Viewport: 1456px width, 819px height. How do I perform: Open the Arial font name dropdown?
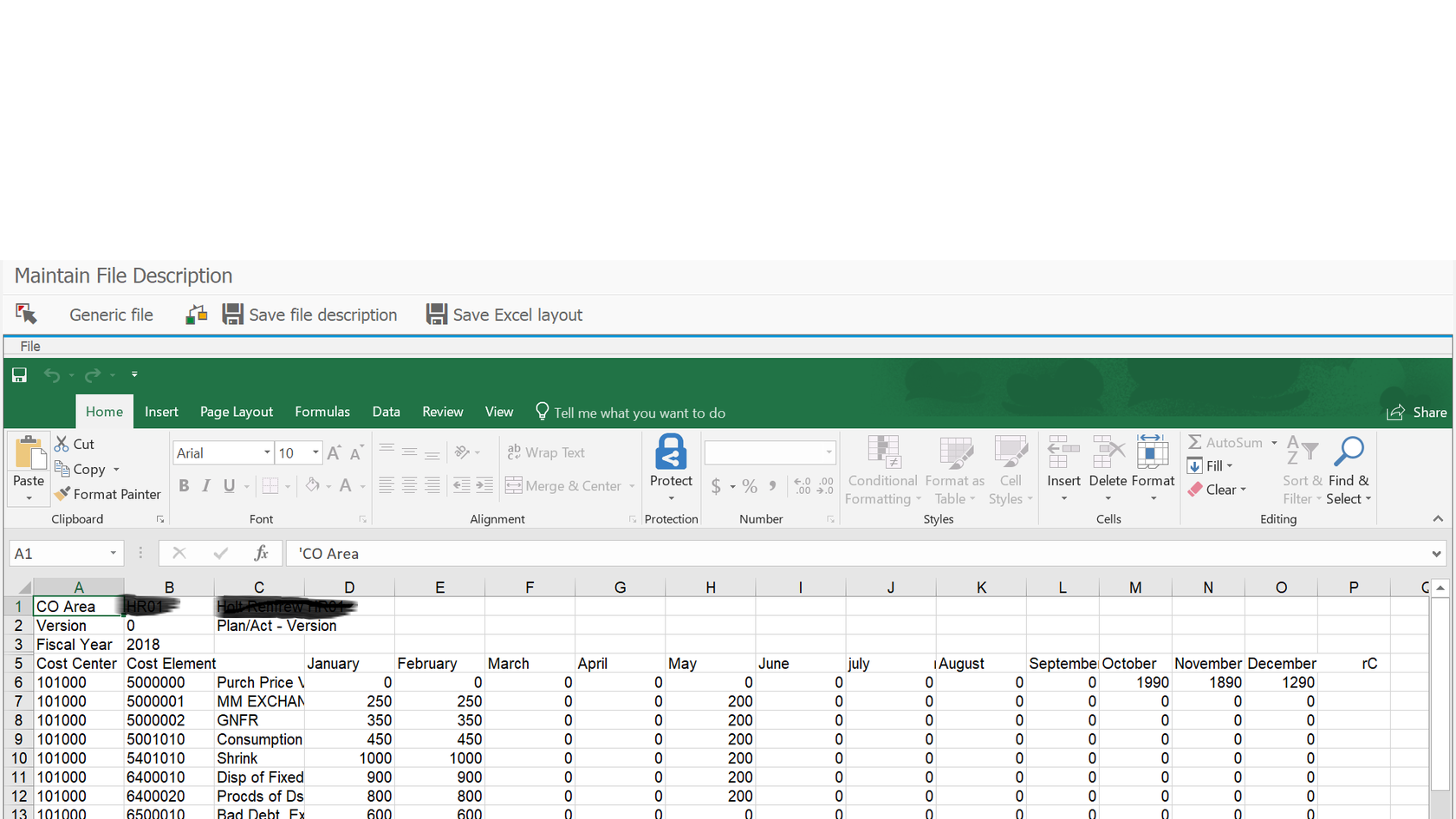tap(267, 452)
